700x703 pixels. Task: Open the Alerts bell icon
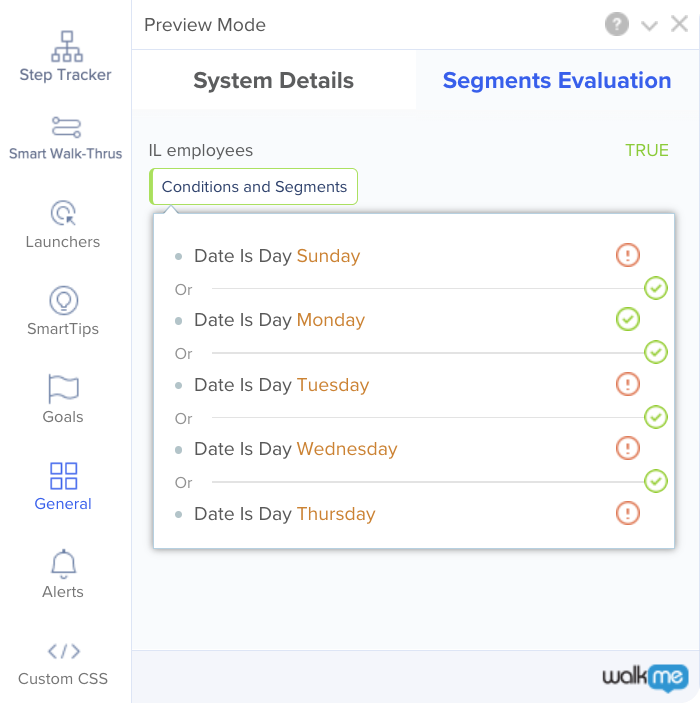[x=63, y=564]
